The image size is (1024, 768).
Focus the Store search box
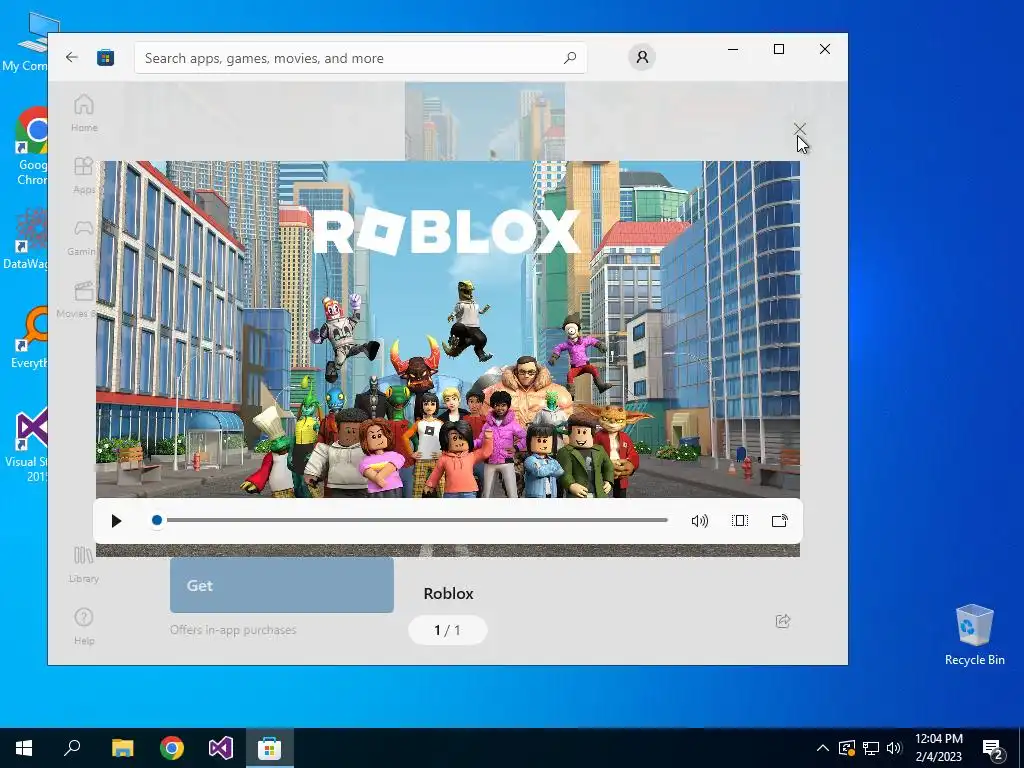tap(360, 58)
